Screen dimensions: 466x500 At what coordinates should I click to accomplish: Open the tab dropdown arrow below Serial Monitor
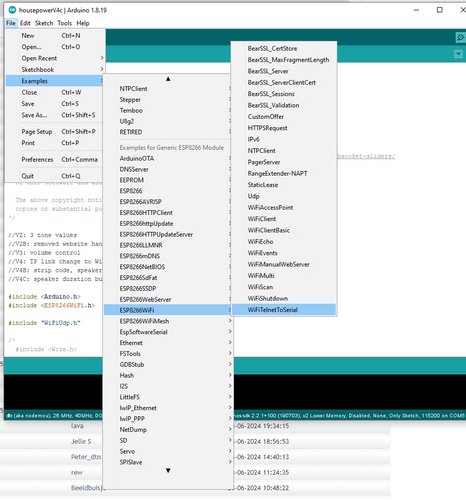[459, 54]
